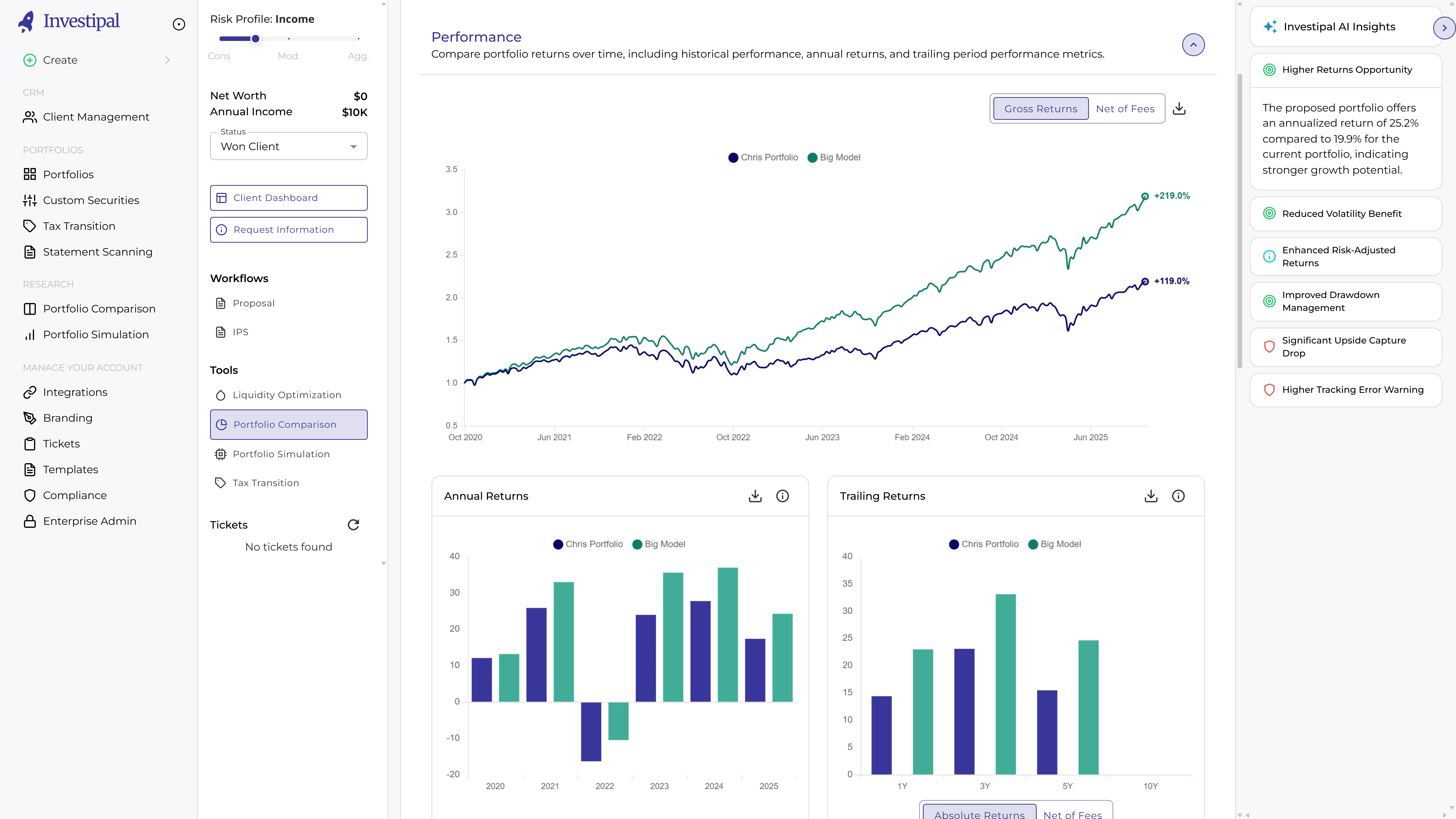Refresh the Tickets list
Image resolution: width=1456 pixels, height=819 pixels.
coord(353,525)
